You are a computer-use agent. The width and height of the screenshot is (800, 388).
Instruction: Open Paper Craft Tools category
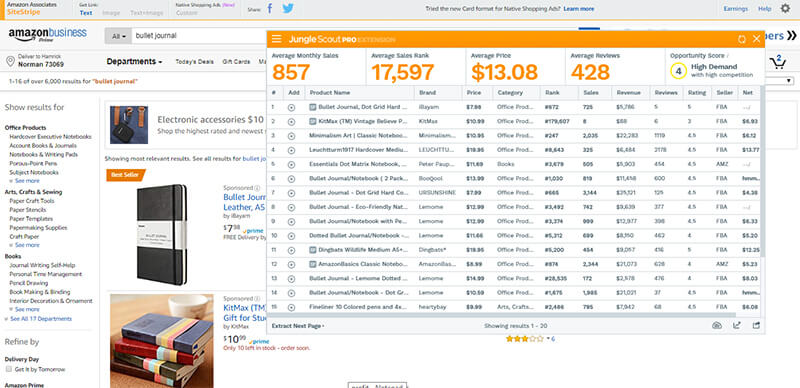(32, 201)
